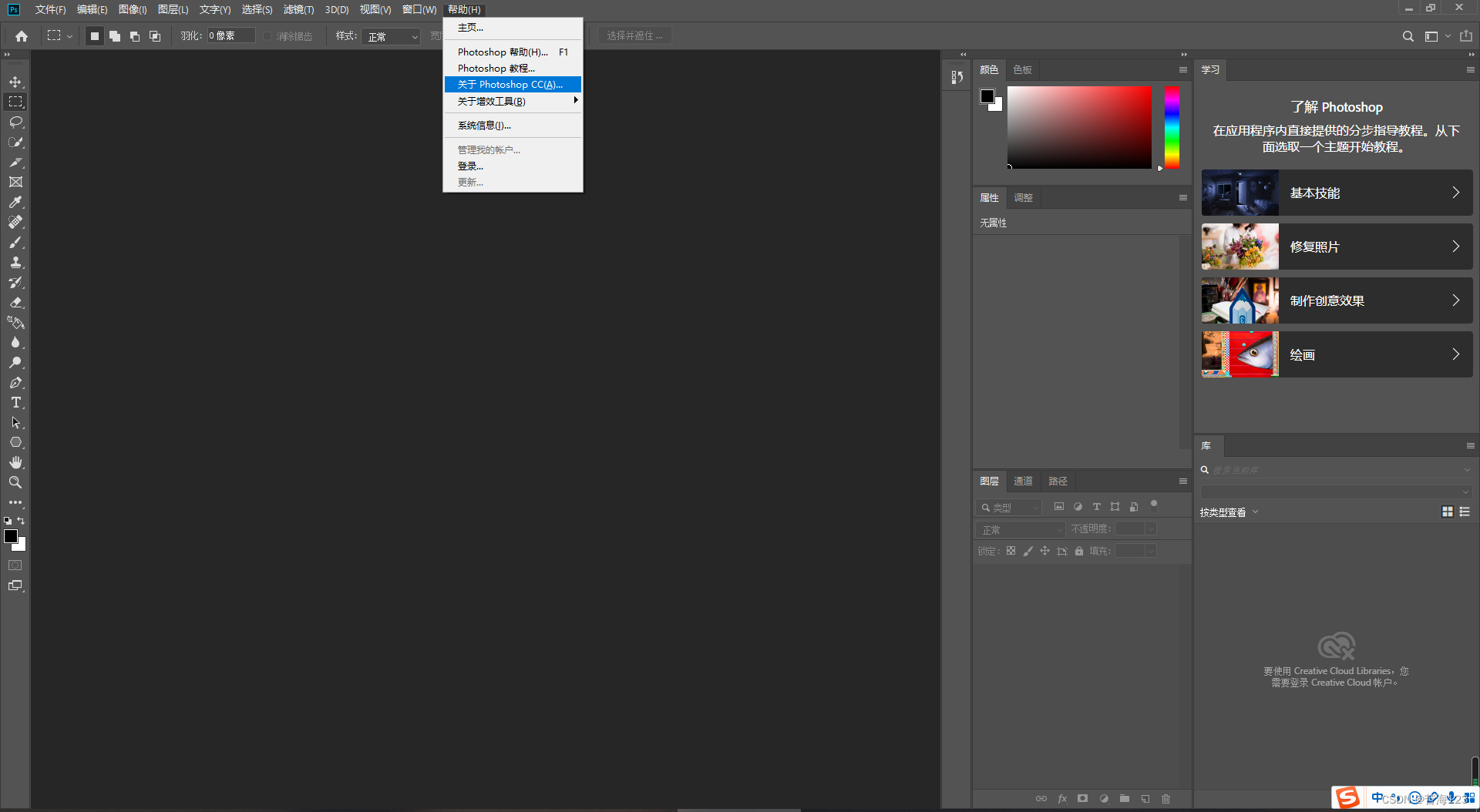Open Photoshop 教程... menu entry
The height and width of the screenshot is (812, 1480).
point(513,69)
